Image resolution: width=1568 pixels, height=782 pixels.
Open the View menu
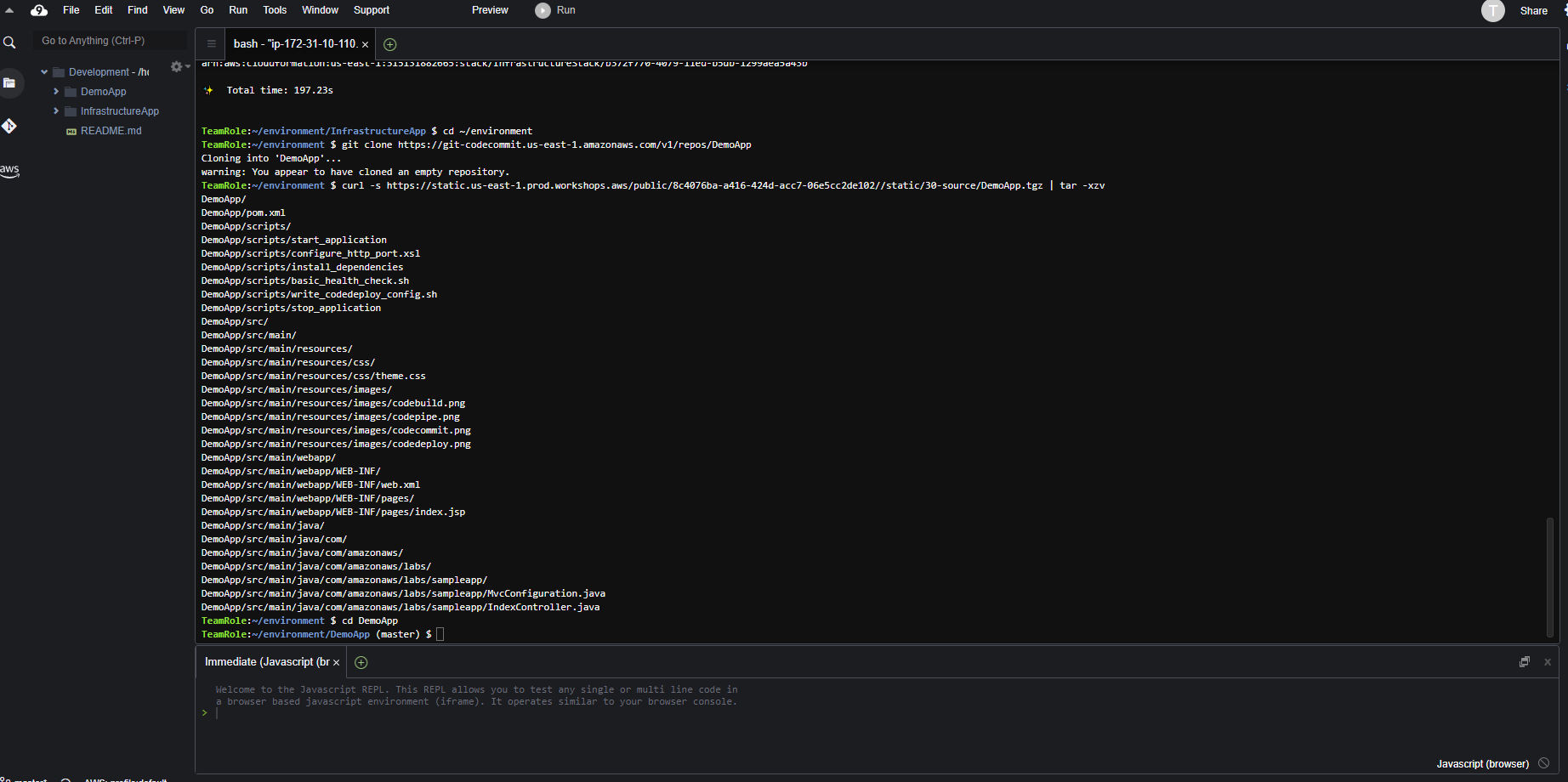[173, 10]
